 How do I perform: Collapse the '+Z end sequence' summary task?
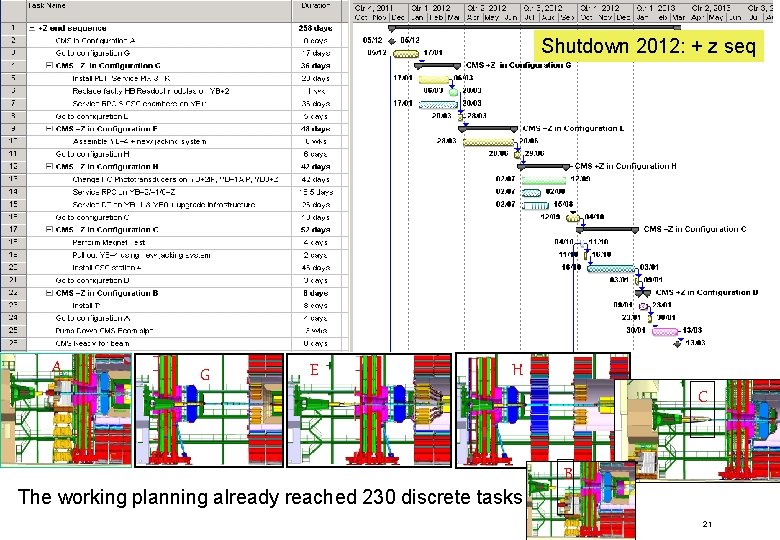32,28
